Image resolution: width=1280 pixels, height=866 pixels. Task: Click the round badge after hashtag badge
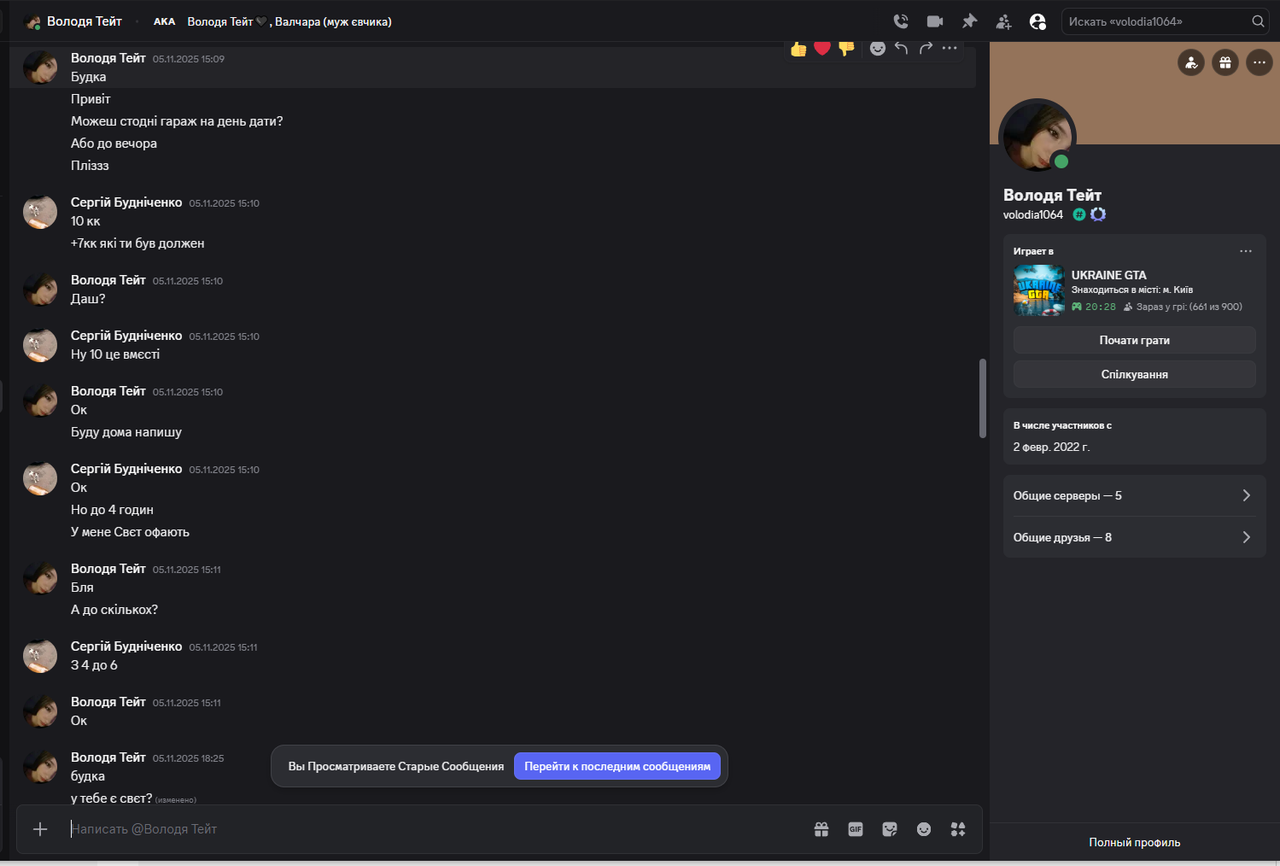pyautogui.click(x=1098, y=214)
